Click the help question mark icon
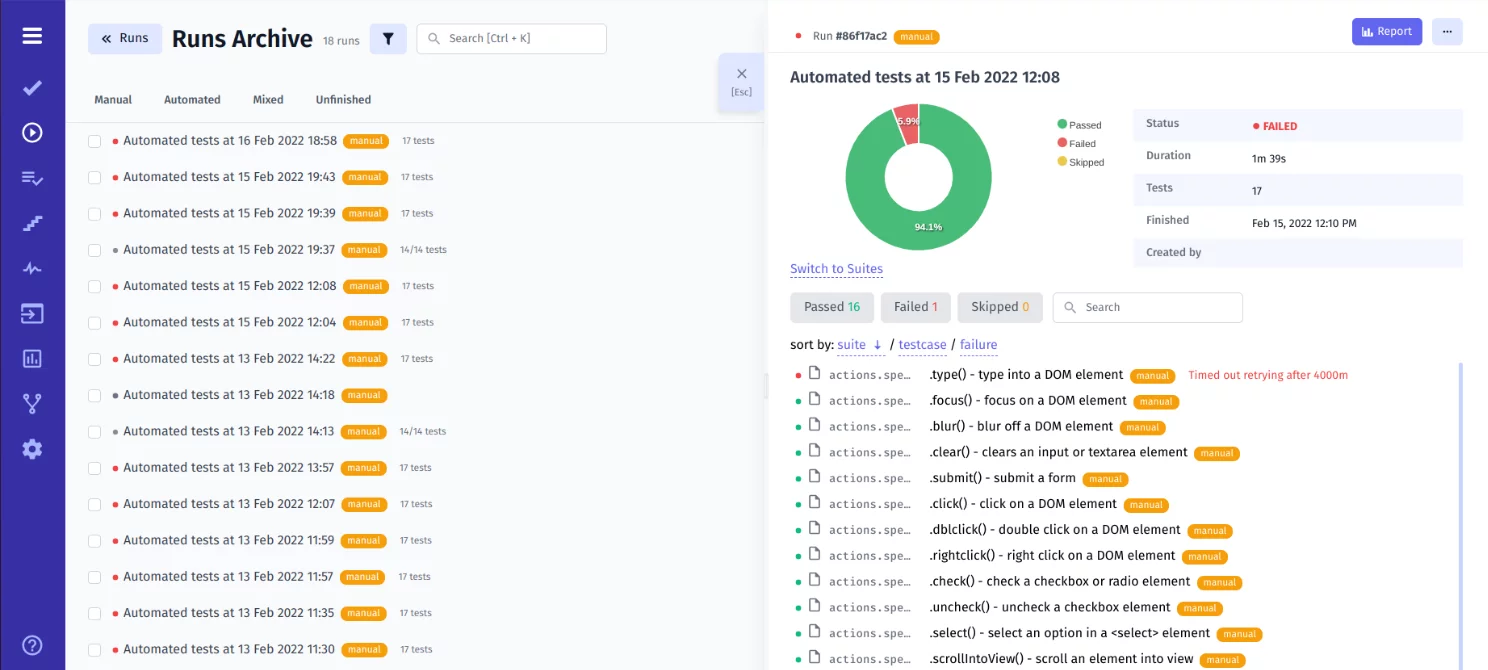 click(x=32, y=645)
